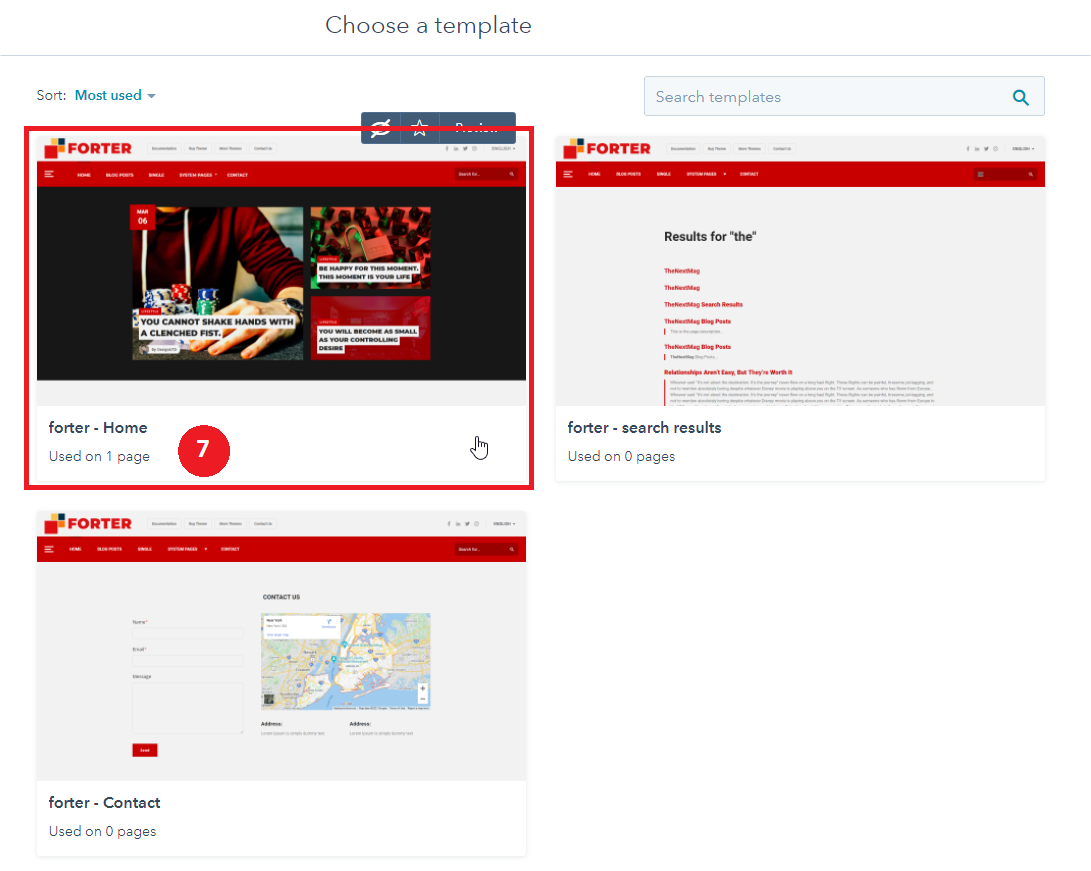Click the forter - Home template title
1091x871 pixels.
click(x=98, y=428)
